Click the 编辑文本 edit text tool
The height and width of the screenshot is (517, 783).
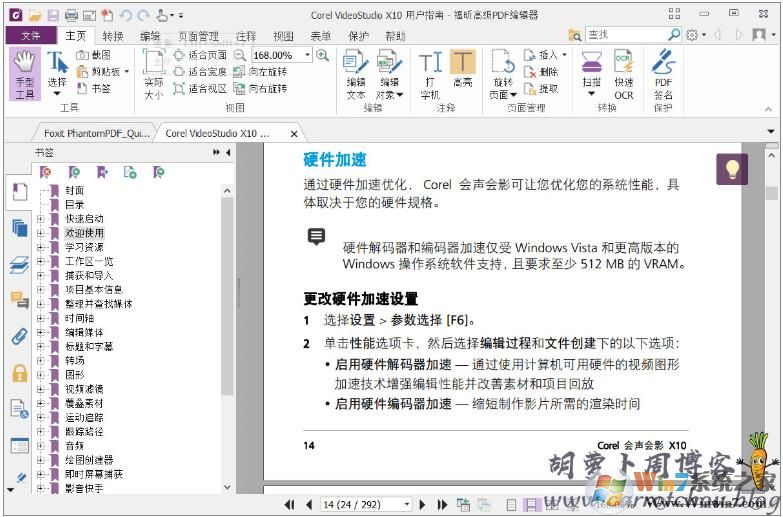click(x=355, y=75)
